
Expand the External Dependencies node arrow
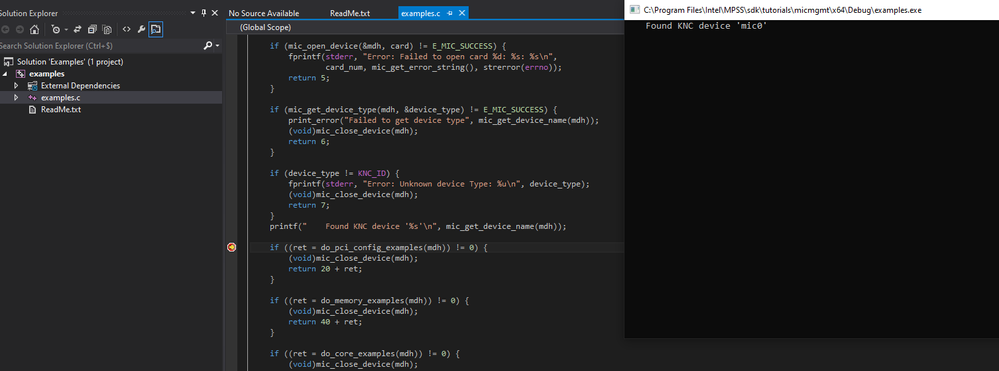tap(17, 85)
